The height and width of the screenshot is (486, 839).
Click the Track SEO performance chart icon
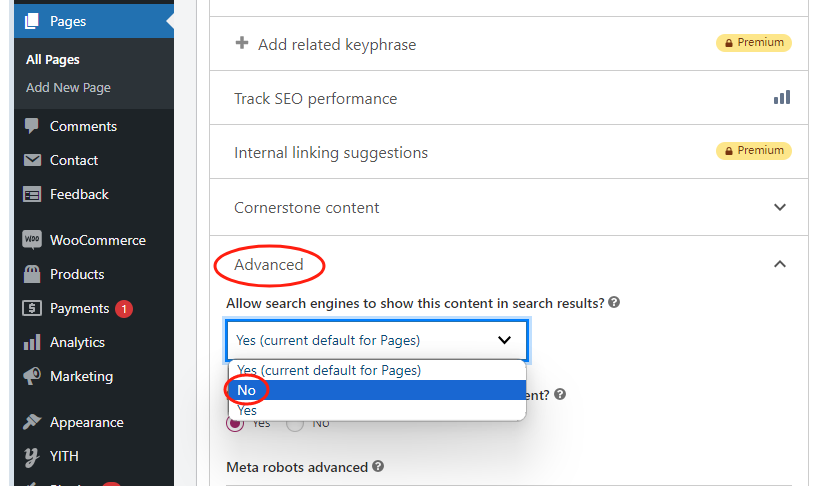pos(781,98)
